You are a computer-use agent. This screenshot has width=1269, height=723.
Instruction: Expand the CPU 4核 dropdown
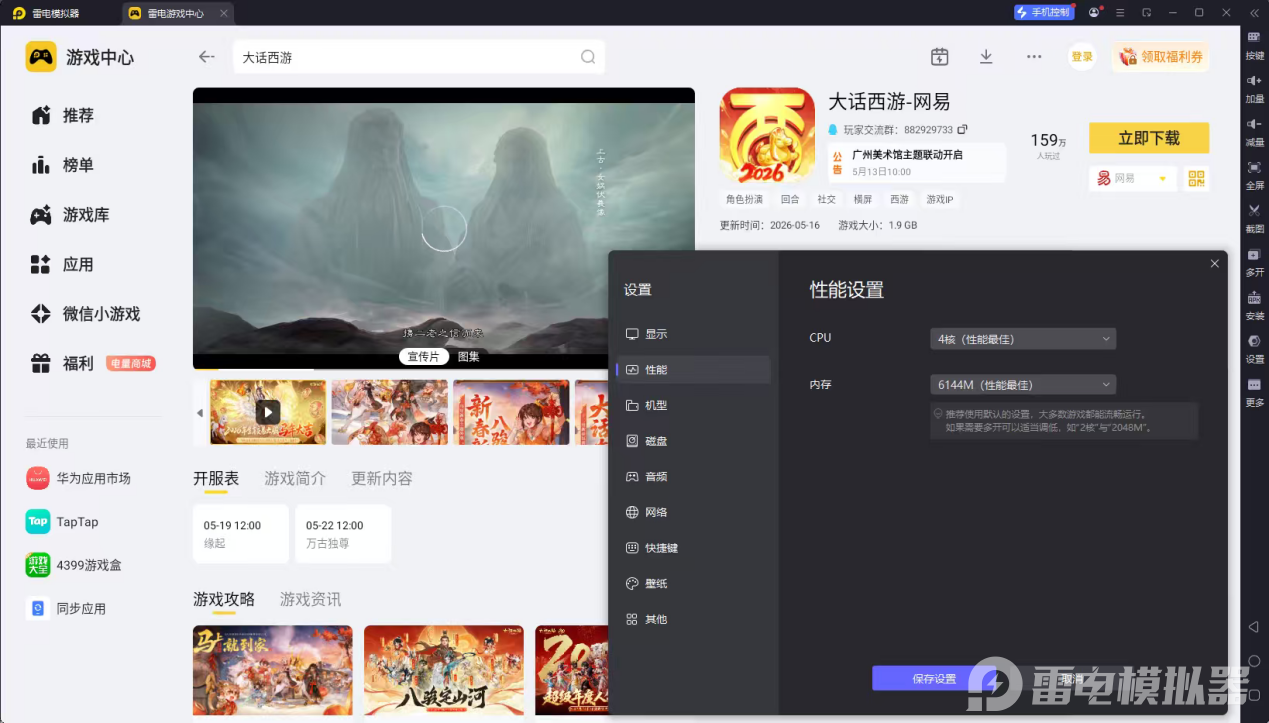(x=1023, y=339)
